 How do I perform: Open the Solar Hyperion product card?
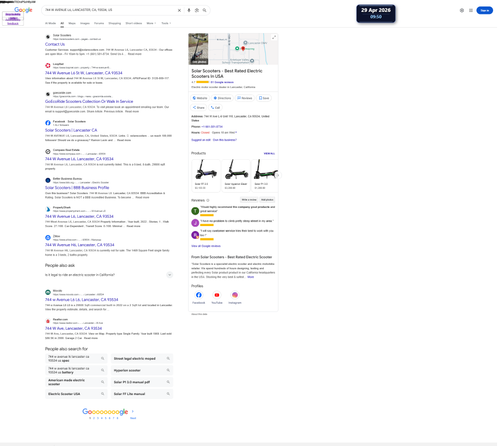pyautogui.click(x=236, y=176)
